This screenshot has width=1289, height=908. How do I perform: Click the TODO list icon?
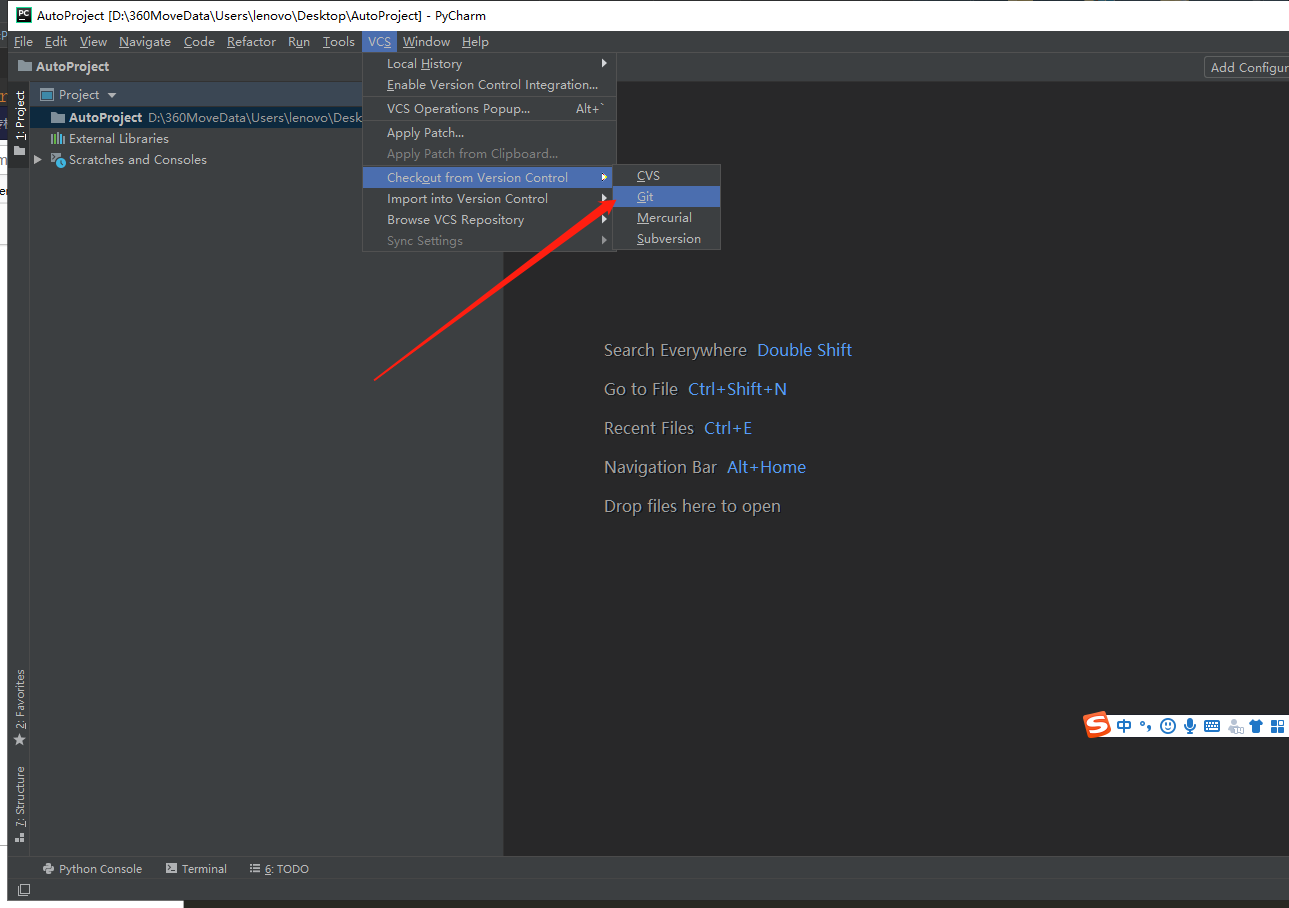[255, 869]
